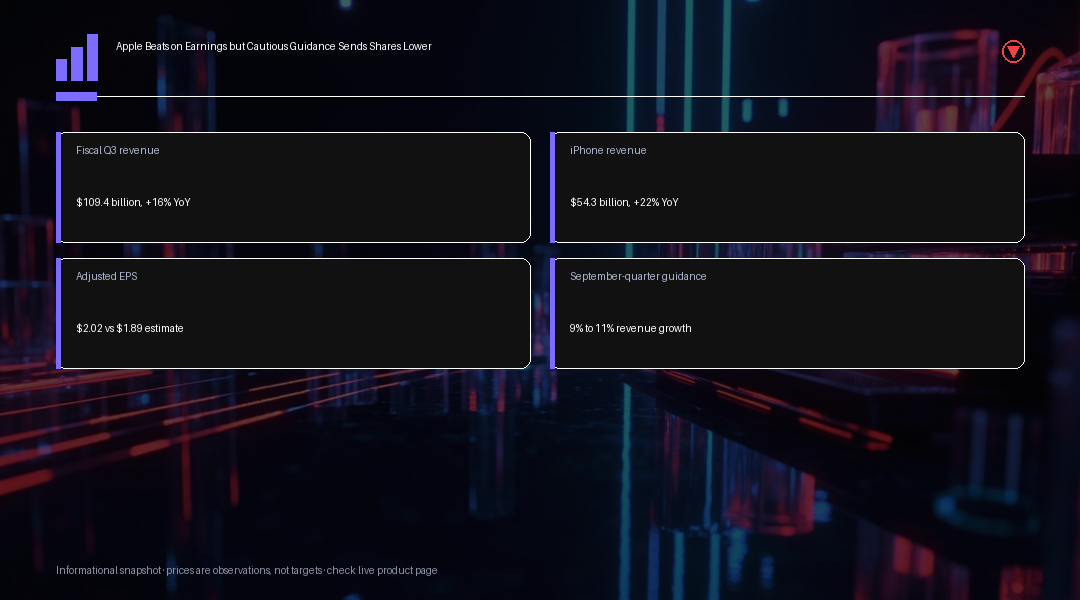1080x600 pixels.
Task: Click the '$54.3 billion, +22% YoY' value
Action: point(624,203)
